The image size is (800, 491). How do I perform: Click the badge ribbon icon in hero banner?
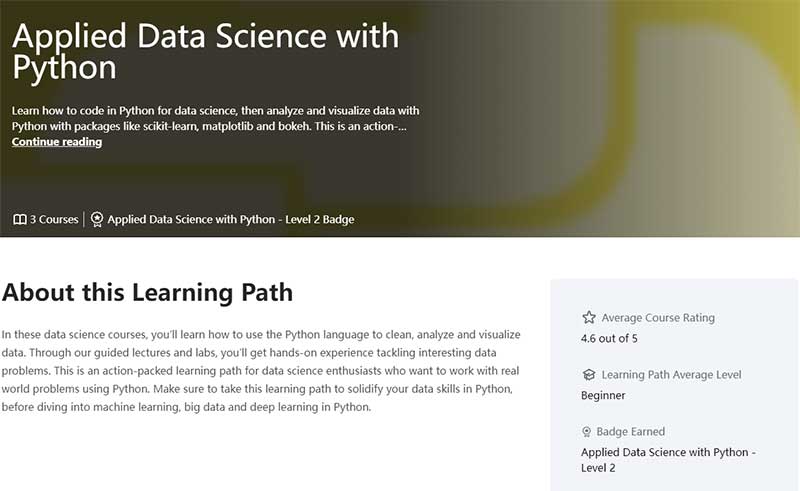coord(97,220)
